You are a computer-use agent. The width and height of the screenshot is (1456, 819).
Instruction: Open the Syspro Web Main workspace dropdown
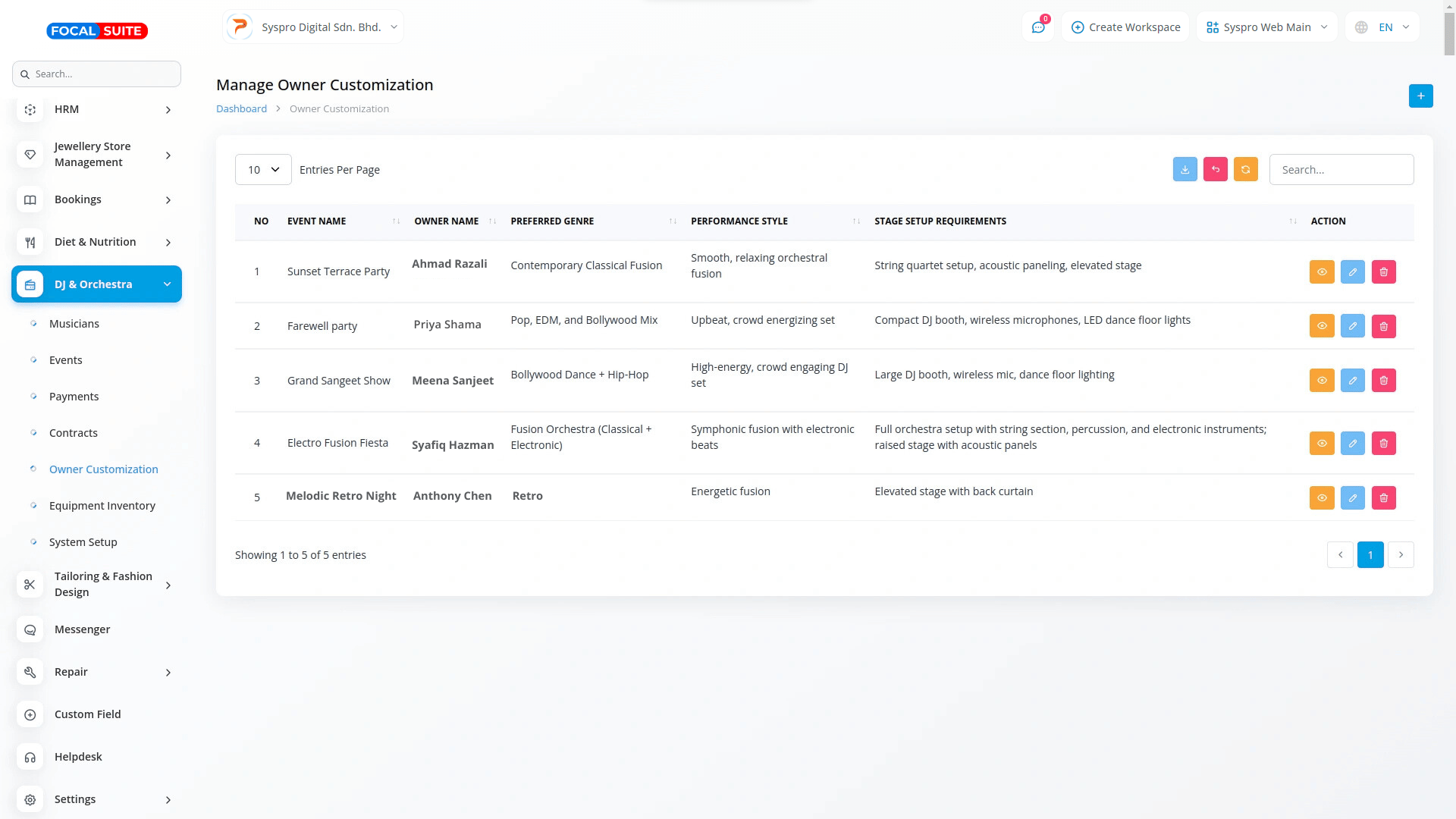click(1266, 27)
